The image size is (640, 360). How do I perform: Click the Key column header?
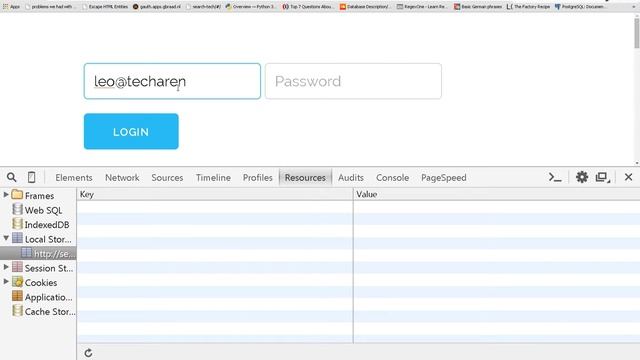click(x=215, y=194)
